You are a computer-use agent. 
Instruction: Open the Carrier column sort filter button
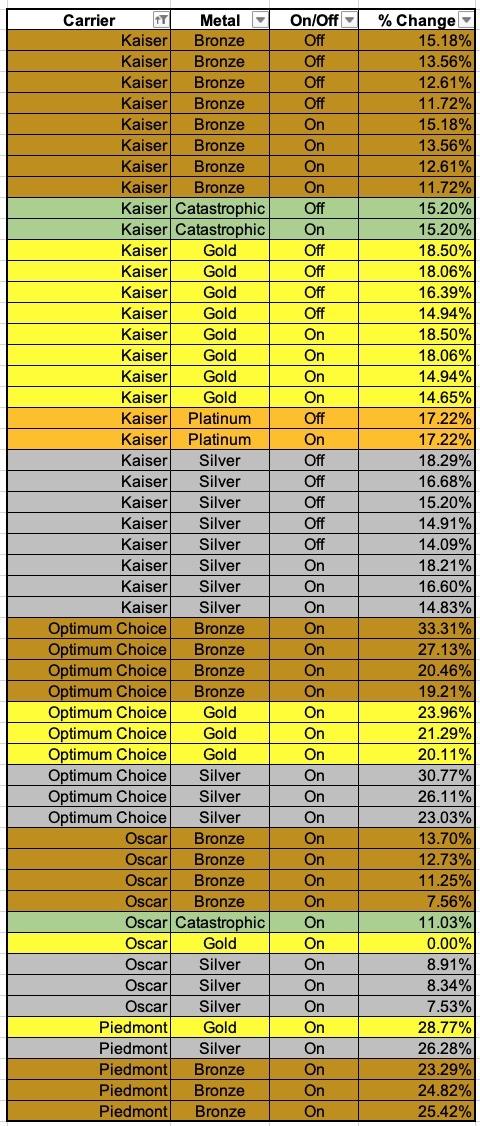click(x=161, y=20)
